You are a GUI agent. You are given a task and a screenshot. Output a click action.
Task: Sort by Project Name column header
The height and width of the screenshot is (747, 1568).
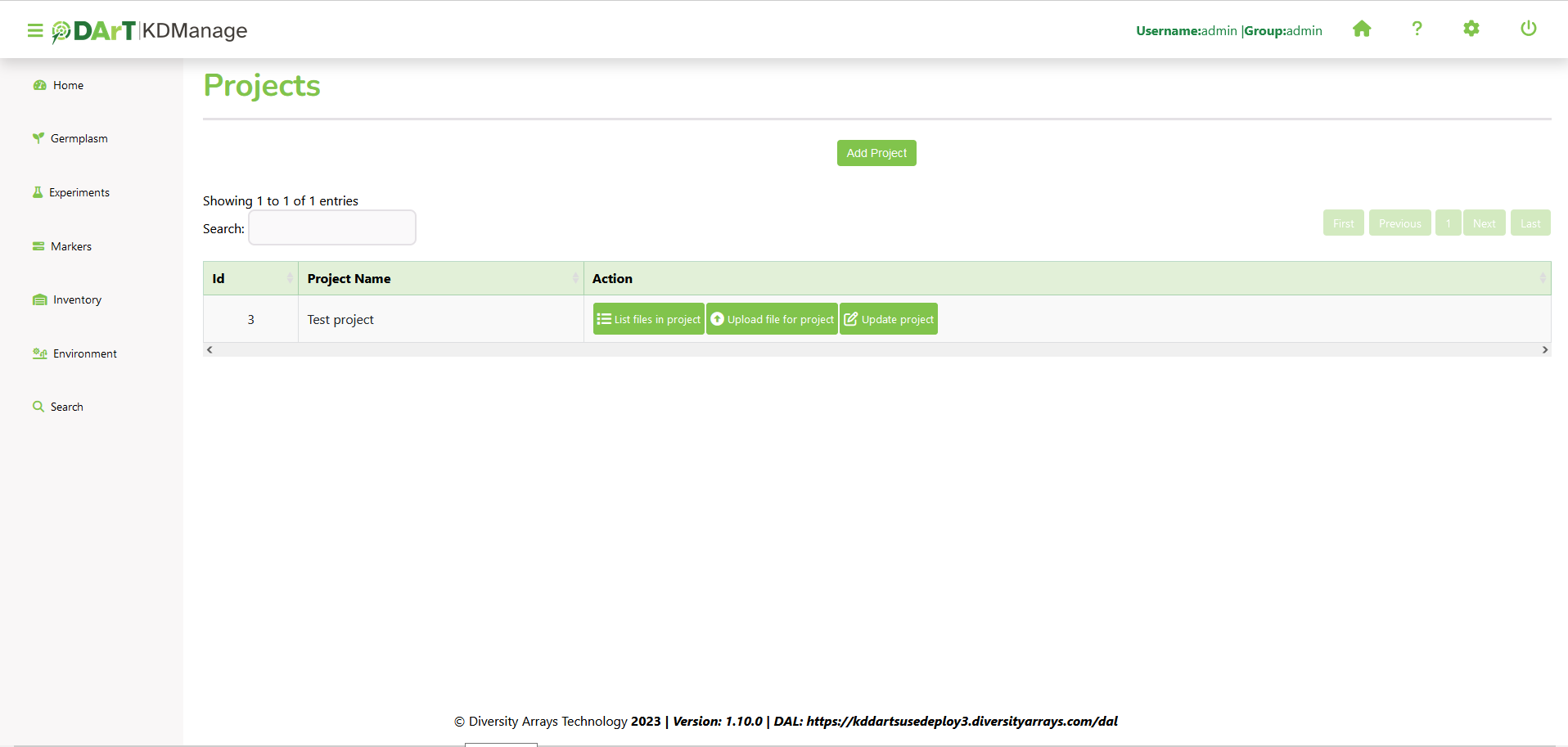(440, 279)
